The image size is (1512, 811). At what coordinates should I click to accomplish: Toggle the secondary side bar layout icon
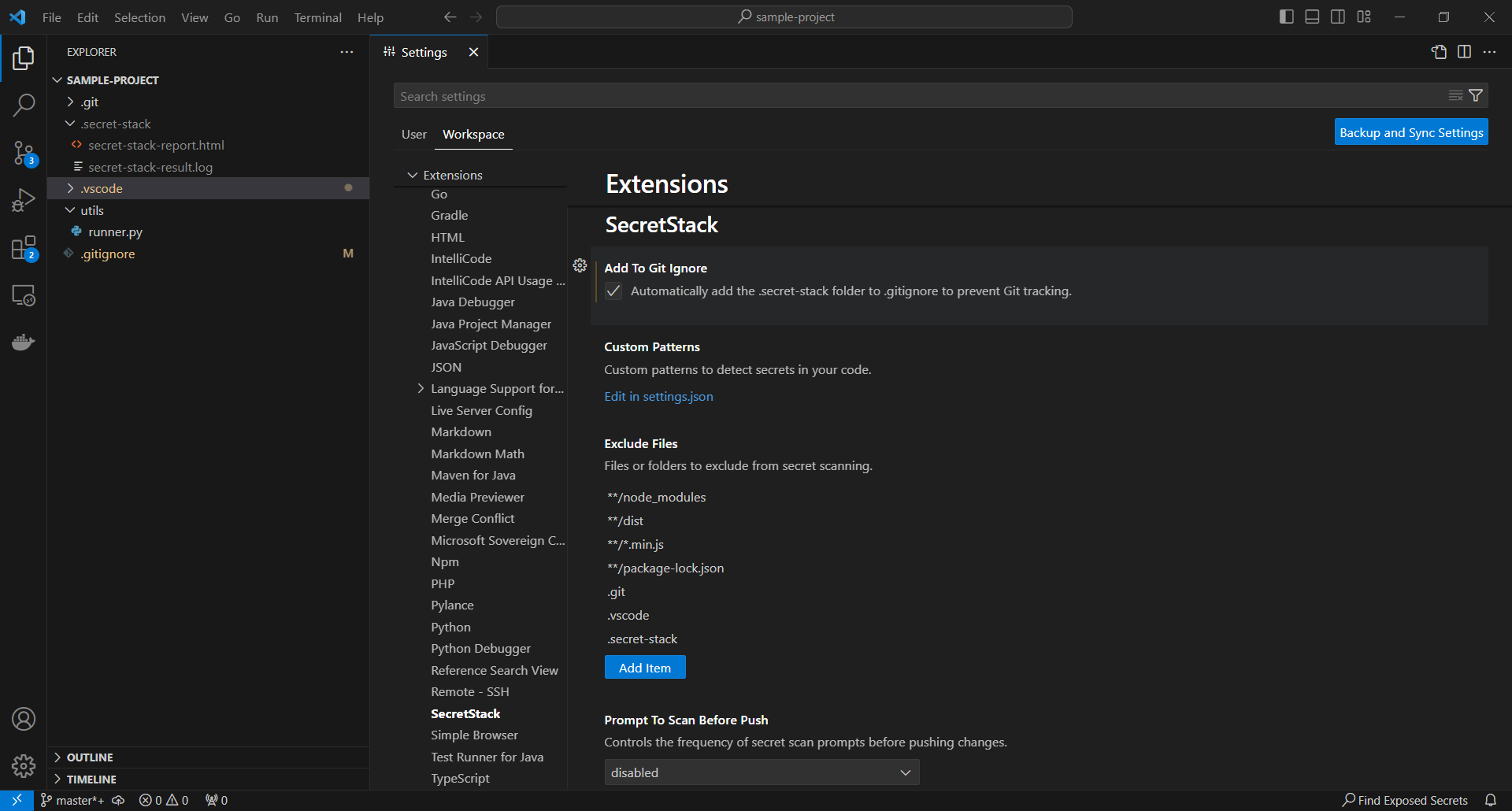pos(1338,17)
